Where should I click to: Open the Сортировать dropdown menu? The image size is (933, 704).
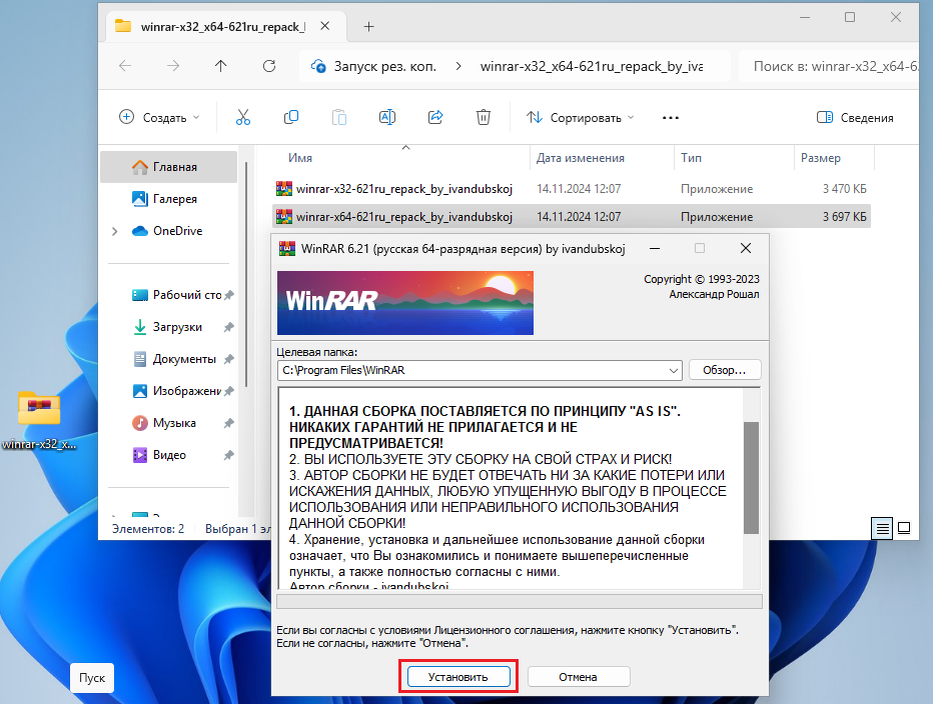(580, 117)
